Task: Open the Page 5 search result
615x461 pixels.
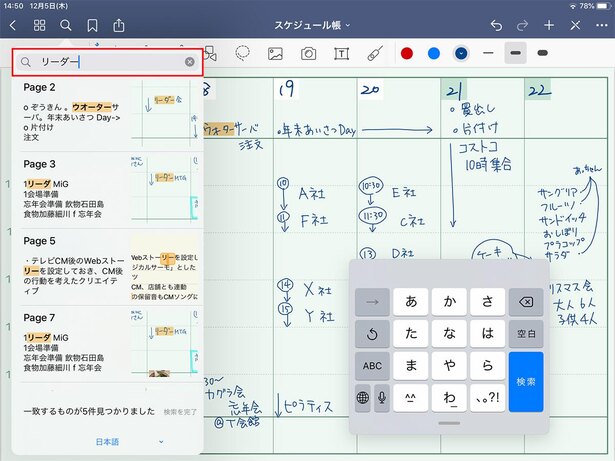Action: pos(110,267)
